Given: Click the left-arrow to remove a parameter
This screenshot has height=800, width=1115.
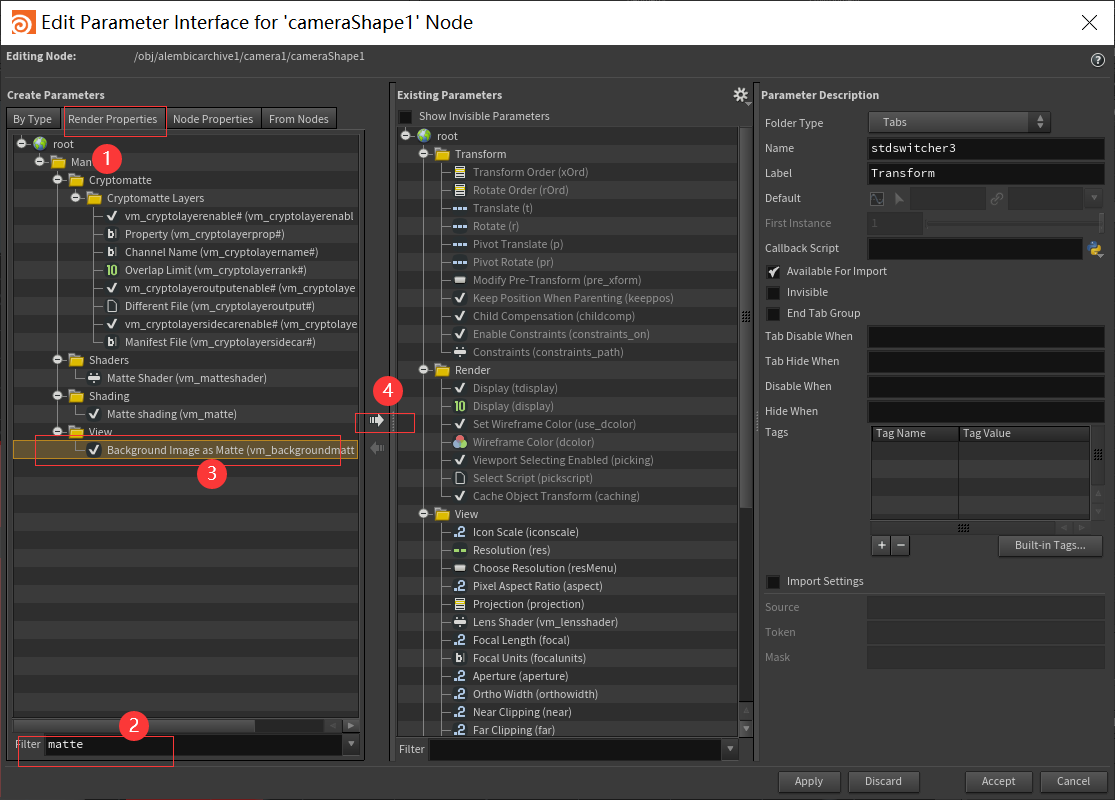Looking at the screenshot, I should coord(378,448).
